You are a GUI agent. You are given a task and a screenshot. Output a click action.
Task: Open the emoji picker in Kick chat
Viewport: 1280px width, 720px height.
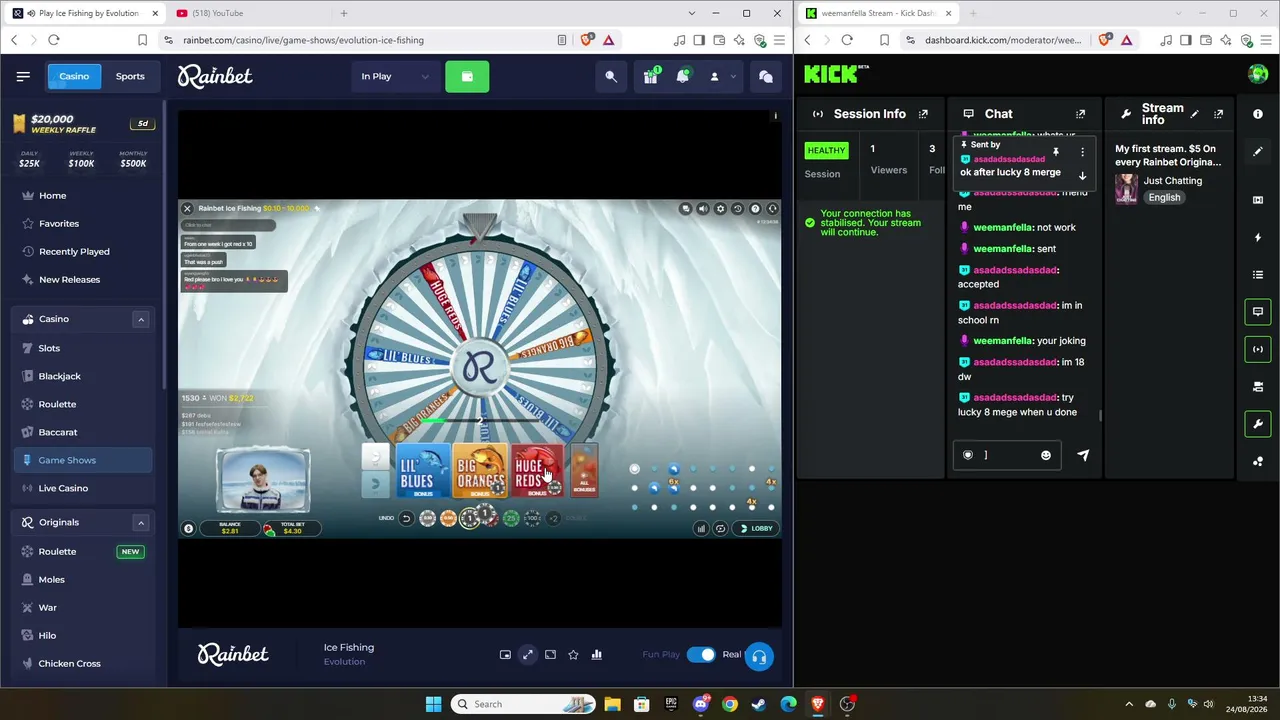point(1046,455)
